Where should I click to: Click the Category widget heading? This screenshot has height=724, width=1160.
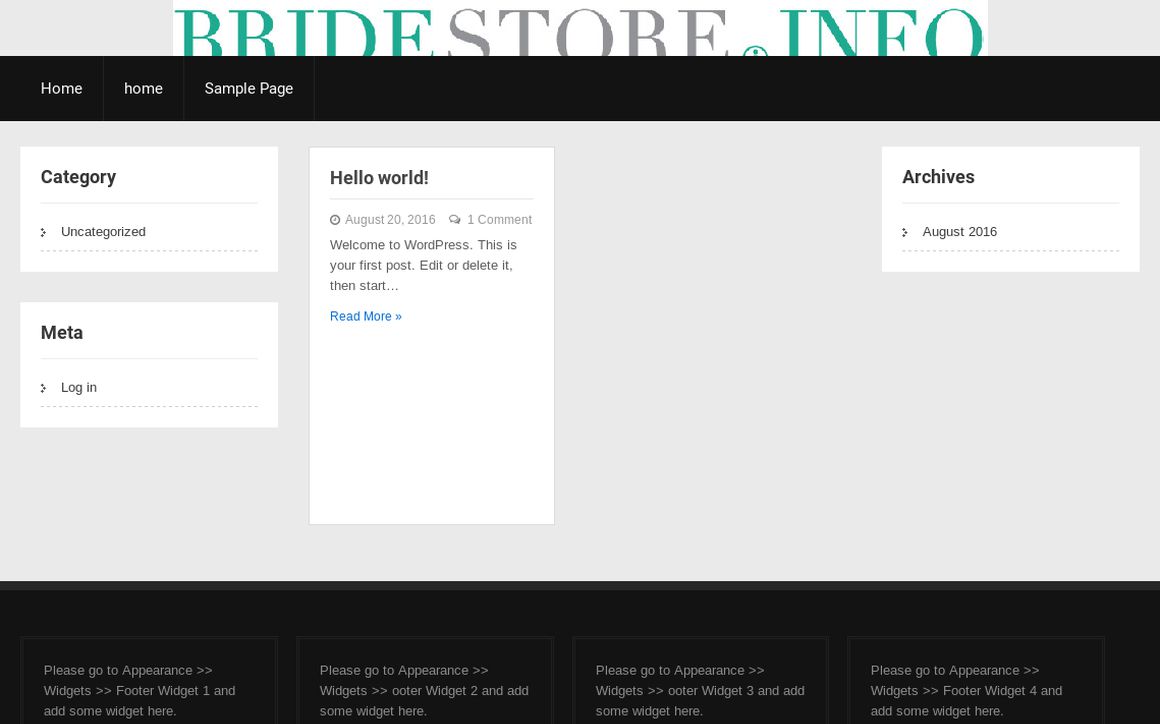tap(78, 177)
